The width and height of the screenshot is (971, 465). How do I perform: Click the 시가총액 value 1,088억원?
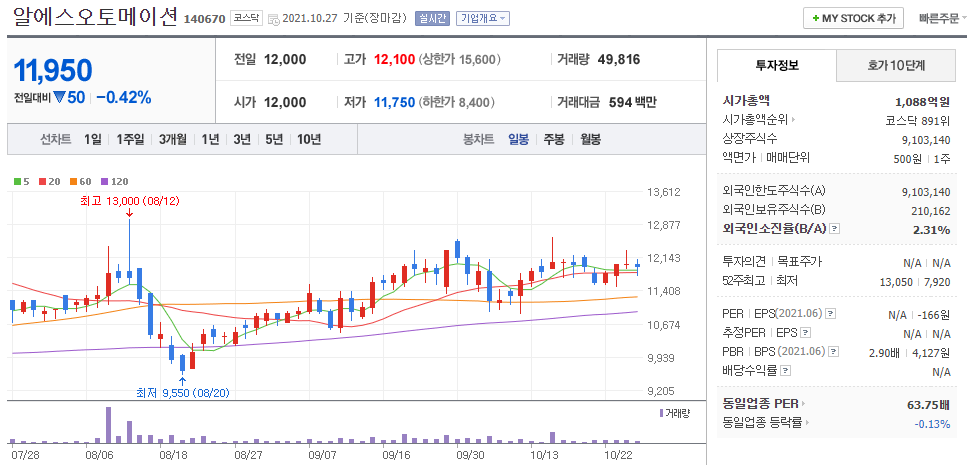click(923, 102)
